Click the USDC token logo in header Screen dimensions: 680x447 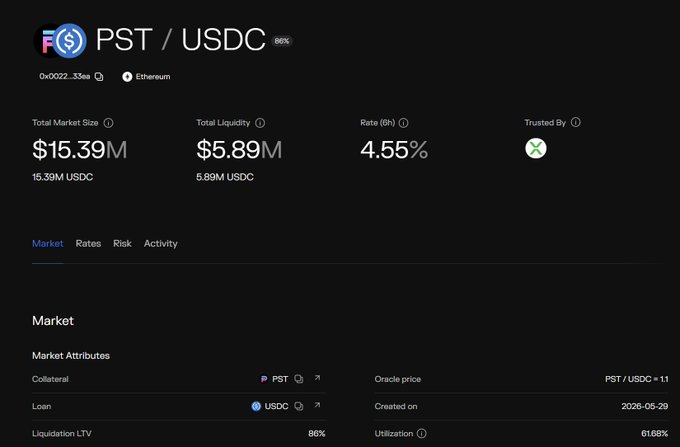pyautogui.click(x=69, y=41)
